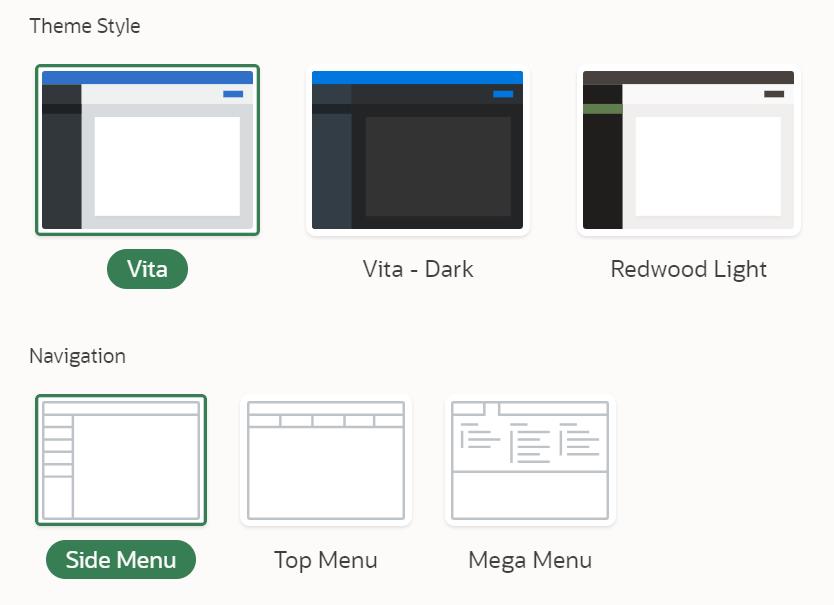Click the Navigation section heading
This screenshot has height=605, width=834.
click(77, 356)
